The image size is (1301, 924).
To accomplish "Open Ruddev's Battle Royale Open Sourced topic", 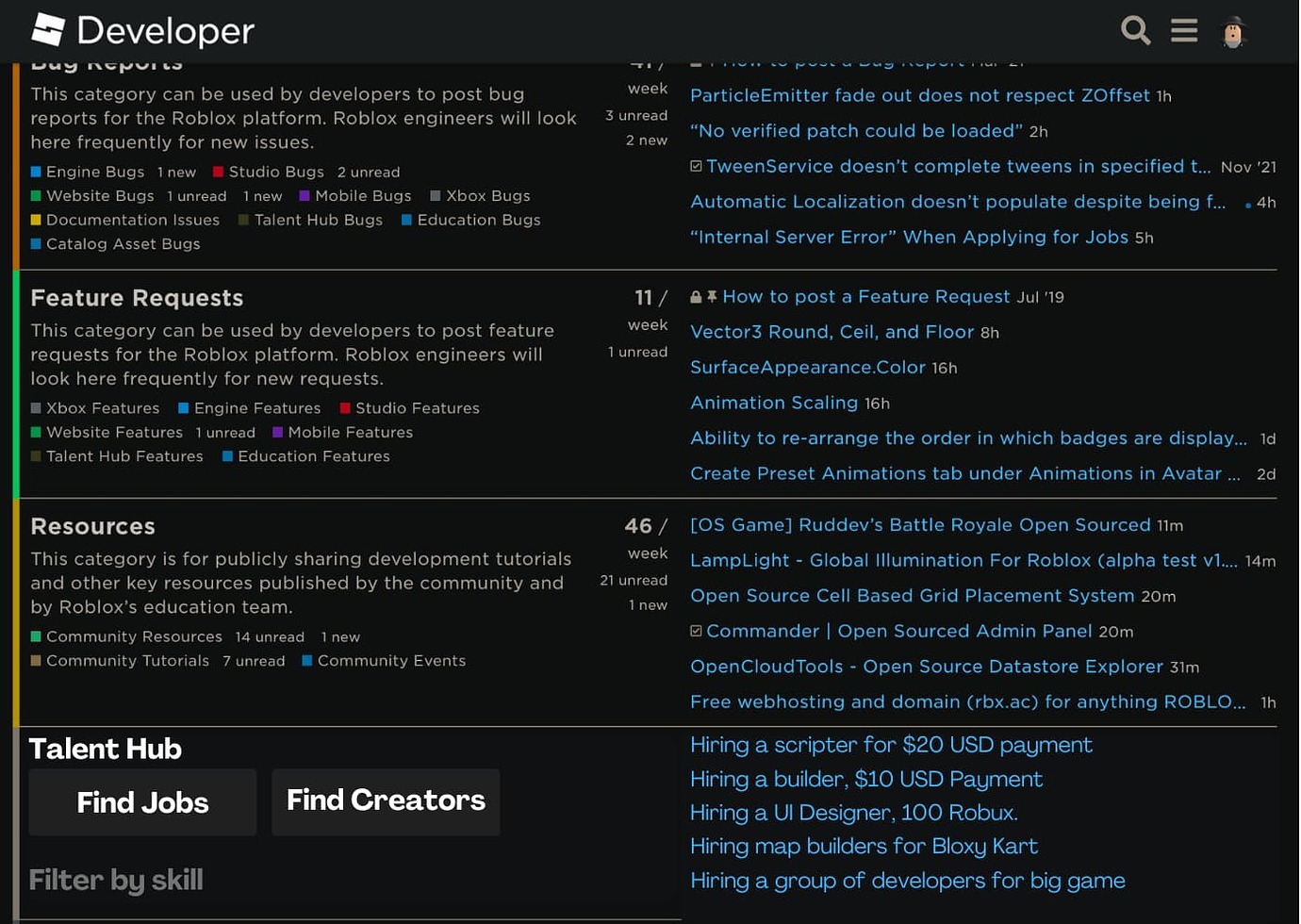I will pyautogui.click(x=920, y=525).
